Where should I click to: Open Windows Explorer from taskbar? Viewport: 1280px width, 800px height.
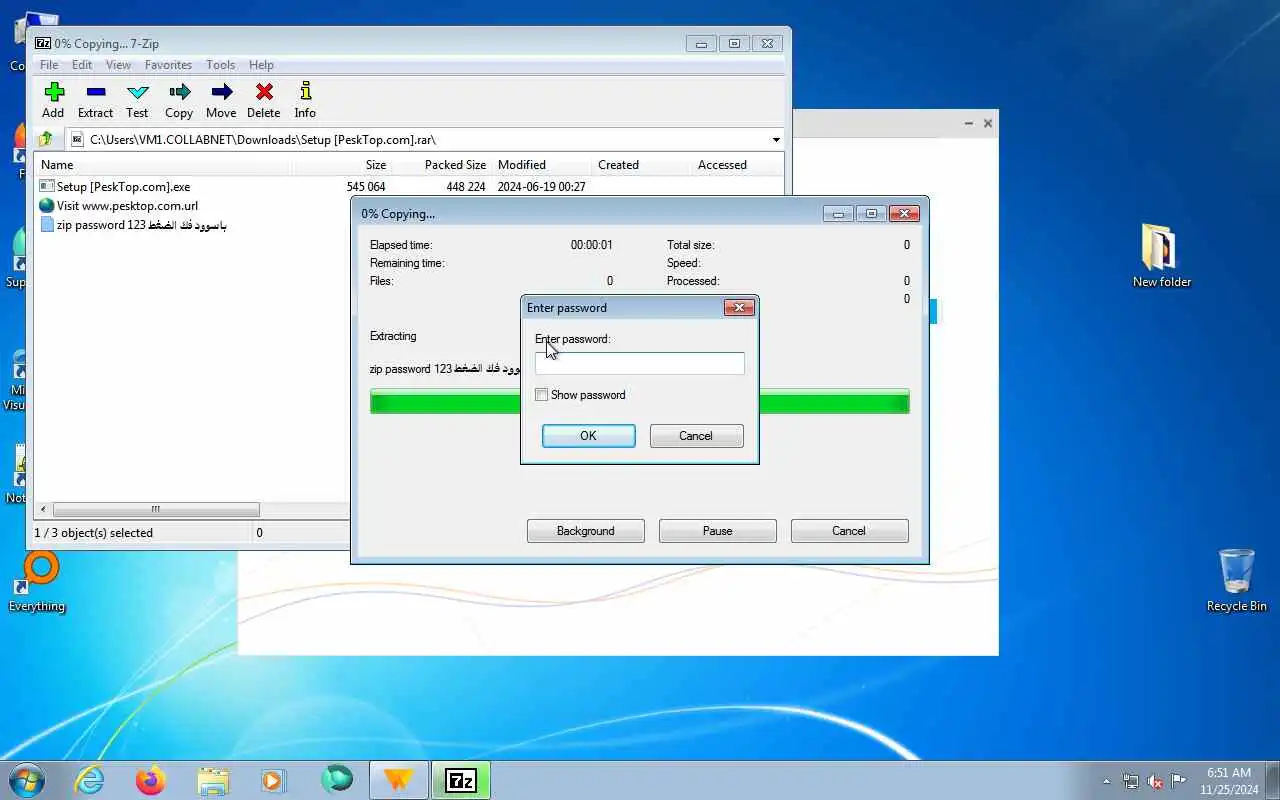(213, 780)
